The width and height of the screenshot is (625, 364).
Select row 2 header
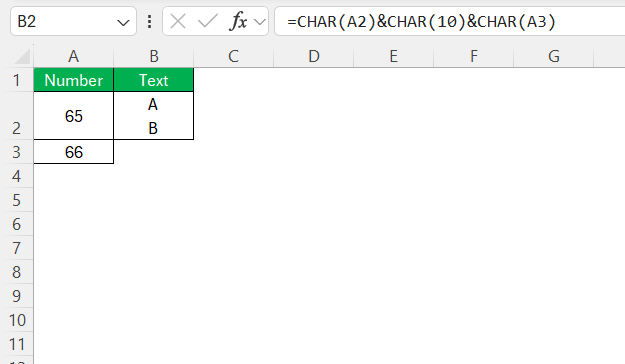16,116
